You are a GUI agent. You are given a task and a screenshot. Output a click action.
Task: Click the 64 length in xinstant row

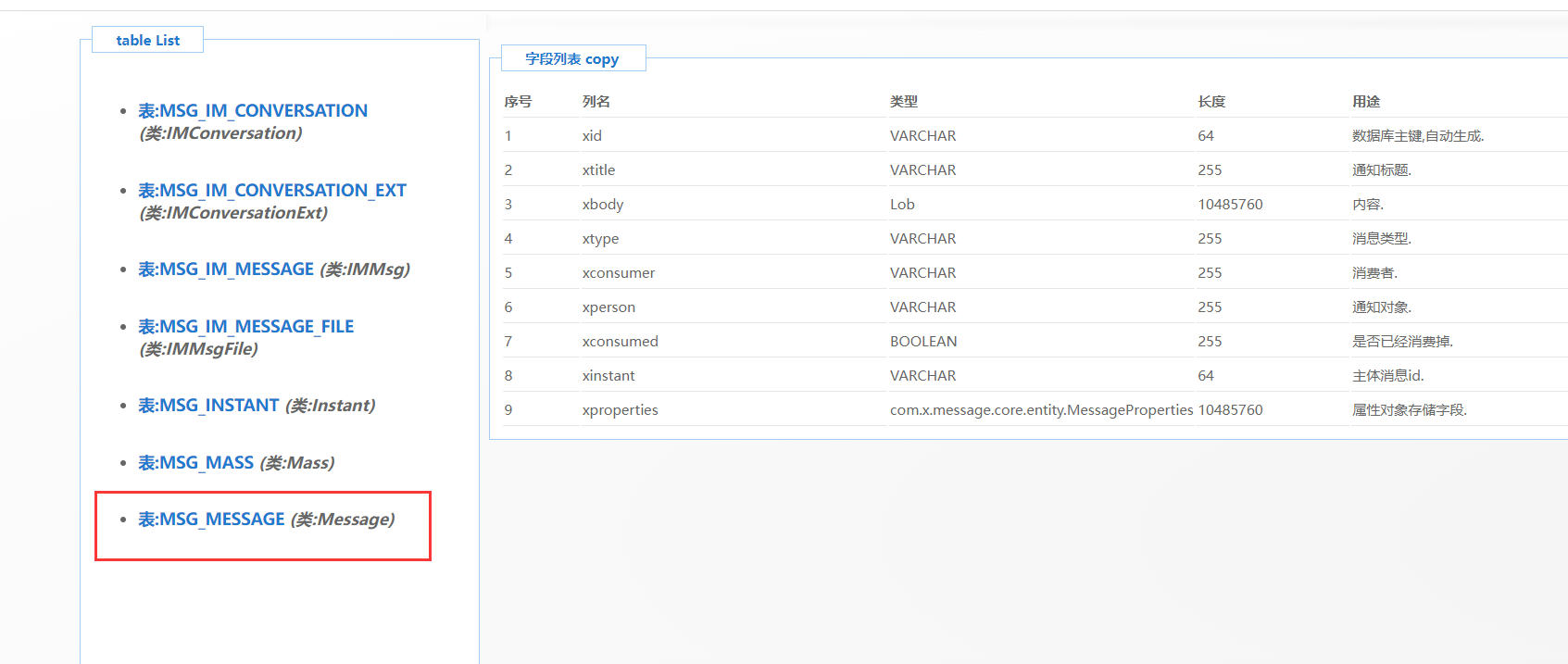click(1206, 376)
